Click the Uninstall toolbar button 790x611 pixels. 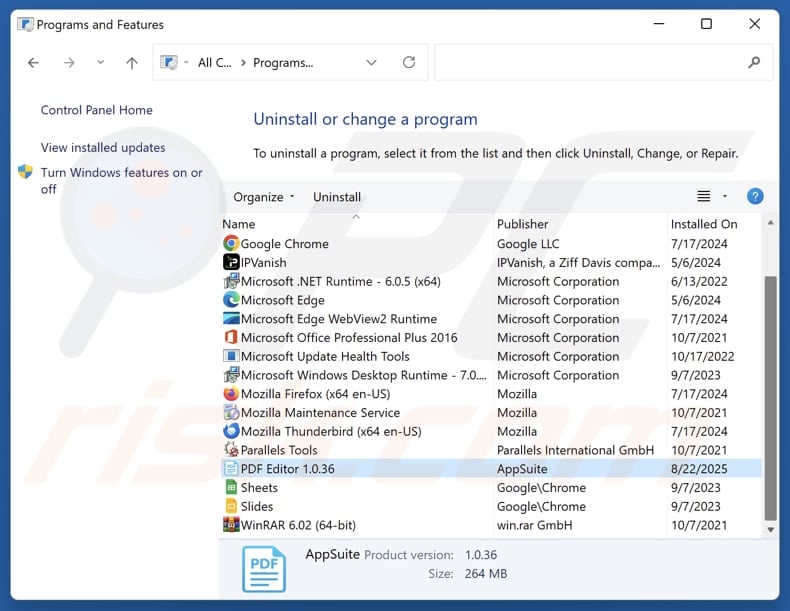click(x=337, y=197)
